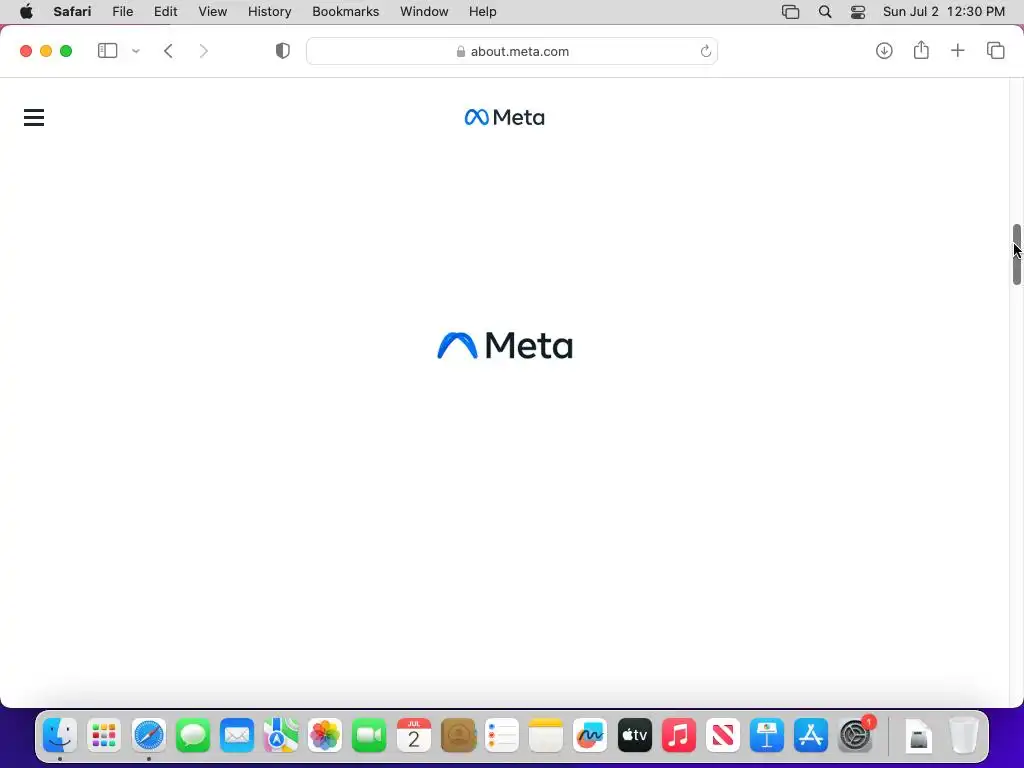Click the date and time in menu bar
This screenshot has width=1024, height=768.
click(x=944, y=12)
